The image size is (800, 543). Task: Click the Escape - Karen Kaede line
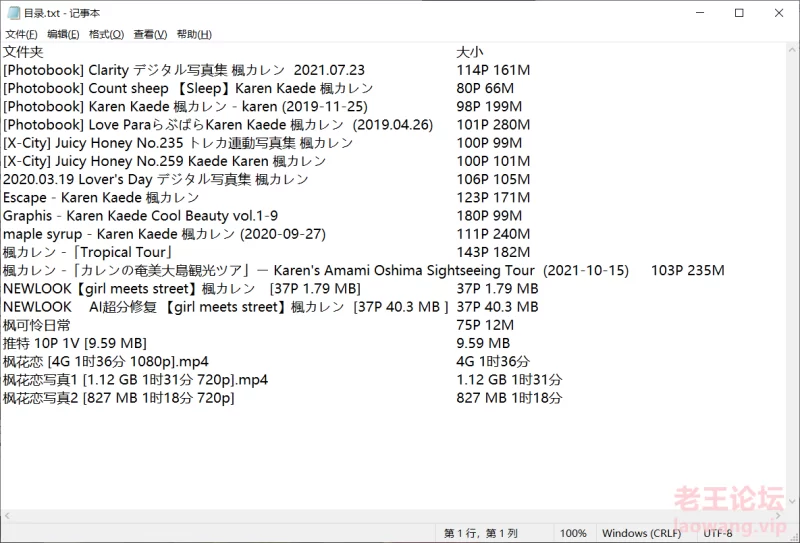(101, 198)
